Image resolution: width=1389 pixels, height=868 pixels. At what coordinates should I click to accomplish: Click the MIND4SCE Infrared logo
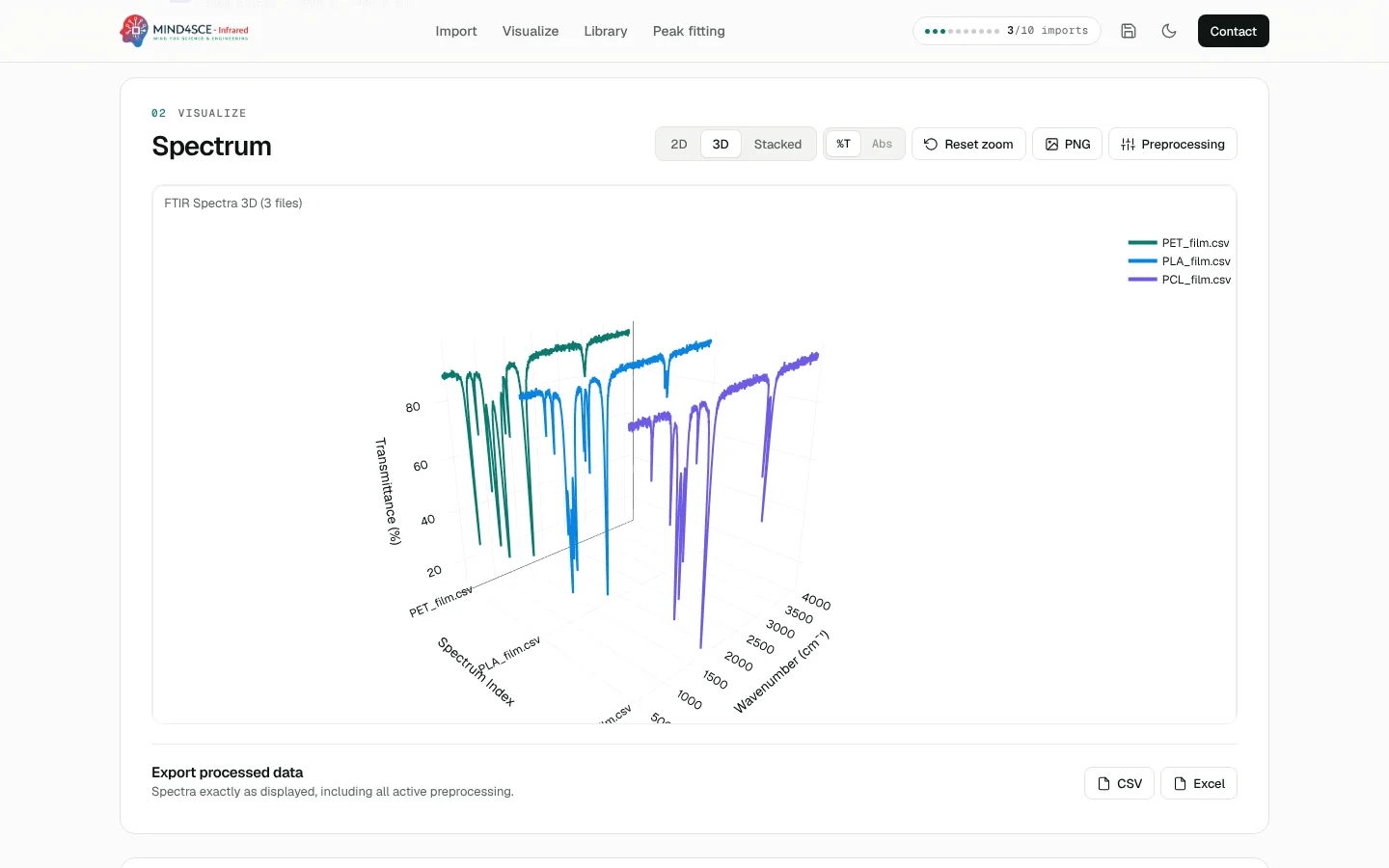tap(184, 31)
